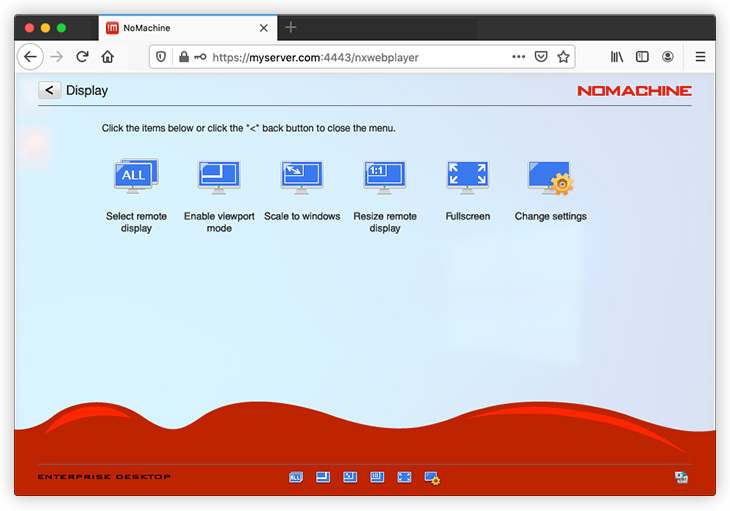Expand page actions three-dots menu in address bar
The height and width of the screenshot is (511, 730).
518,57
